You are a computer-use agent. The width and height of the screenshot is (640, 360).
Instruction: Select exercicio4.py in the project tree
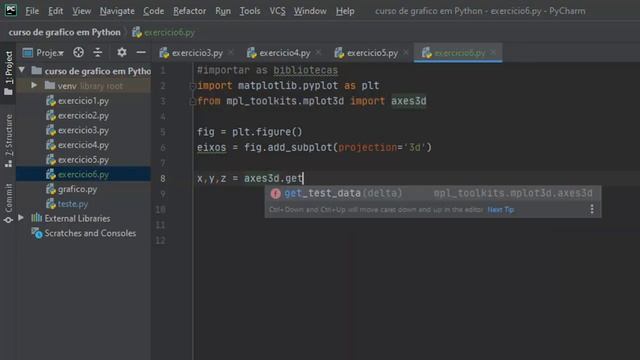[x=78, y=145]
